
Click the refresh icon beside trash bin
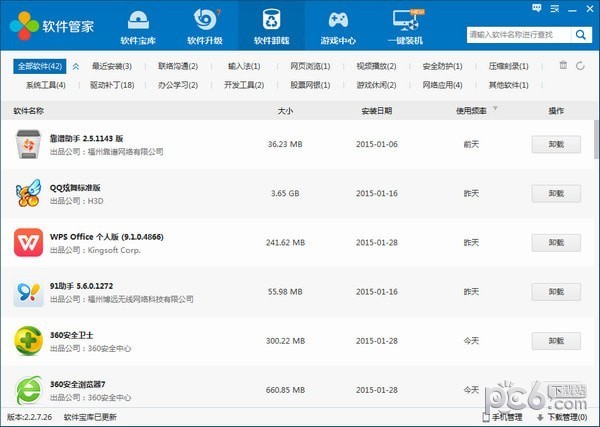[x=582, y=65]
